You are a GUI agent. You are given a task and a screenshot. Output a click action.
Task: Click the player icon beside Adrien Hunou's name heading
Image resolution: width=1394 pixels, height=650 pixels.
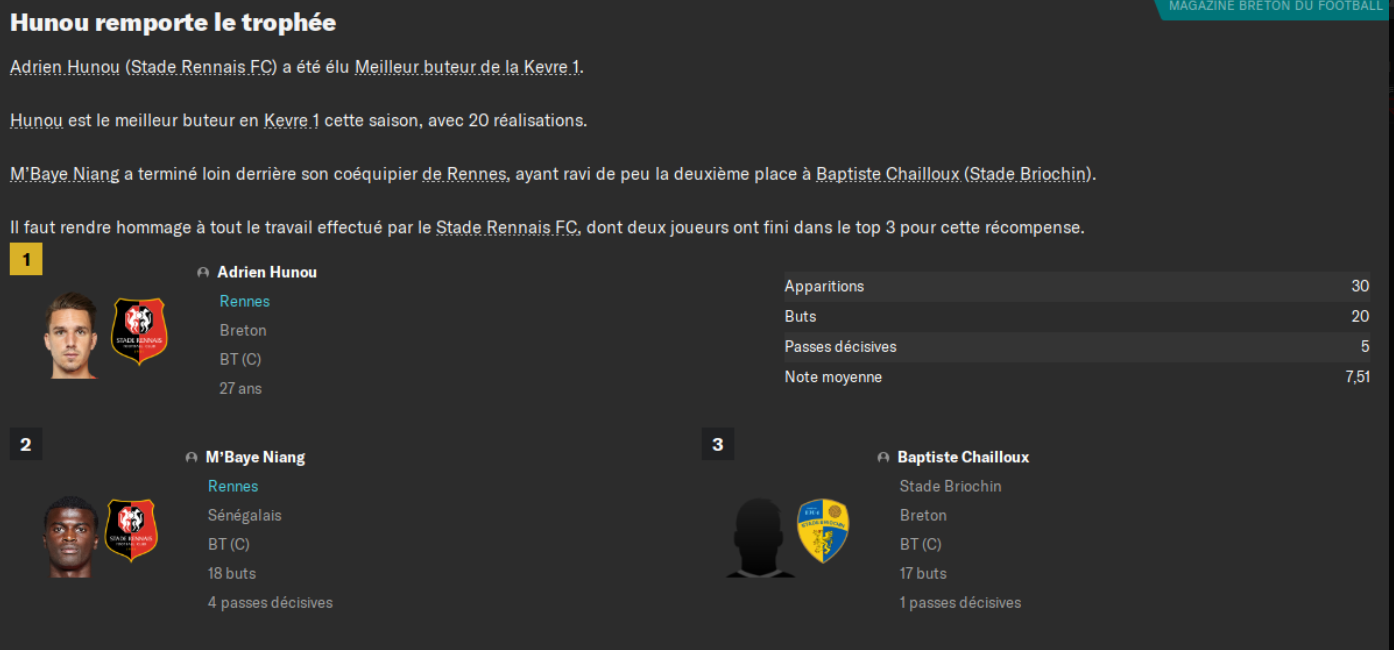coord(203,272)
